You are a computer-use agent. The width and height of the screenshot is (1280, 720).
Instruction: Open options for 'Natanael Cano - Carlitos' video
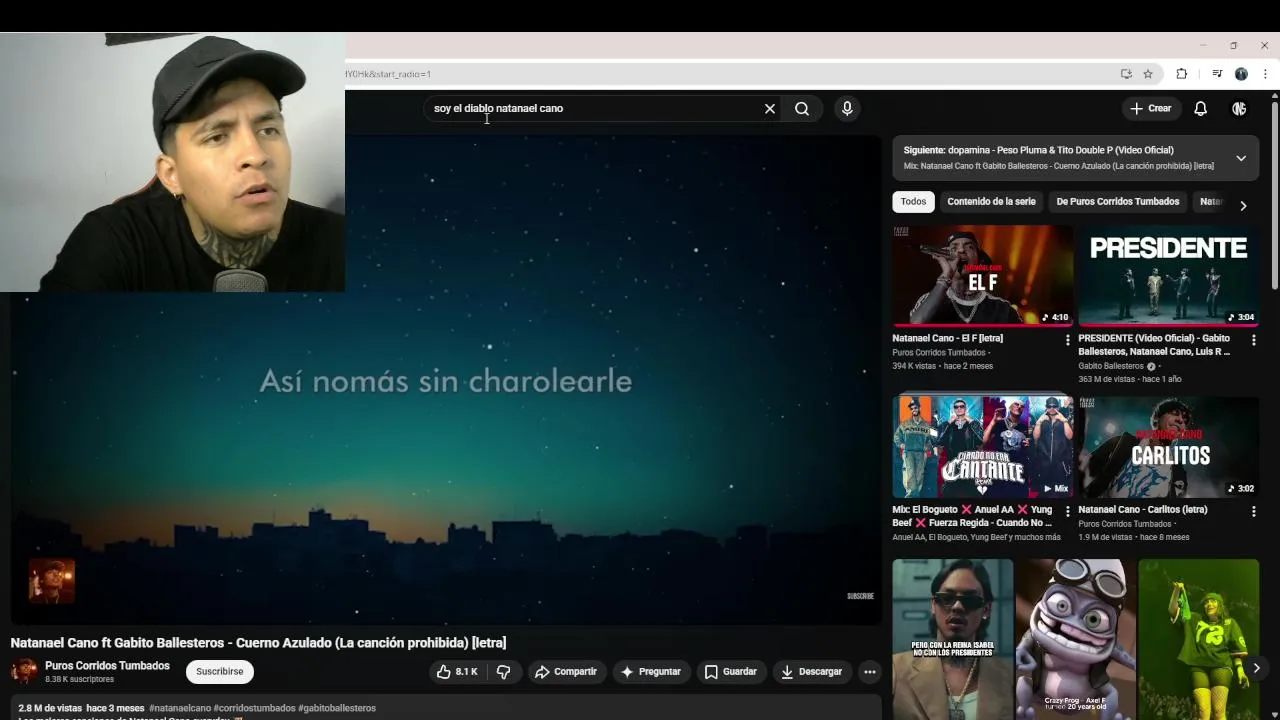(x=1253, y=511)
